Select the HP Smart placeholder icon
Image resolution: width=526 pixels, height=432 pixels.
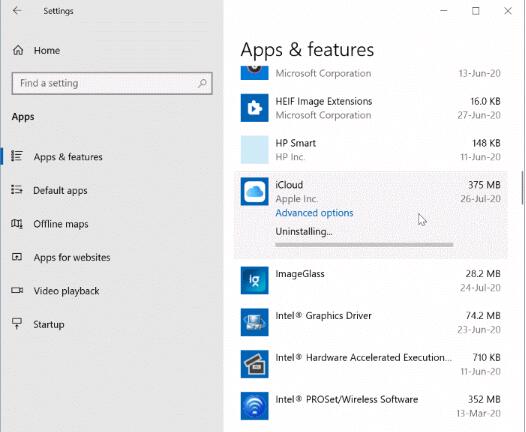pos(254,150)
